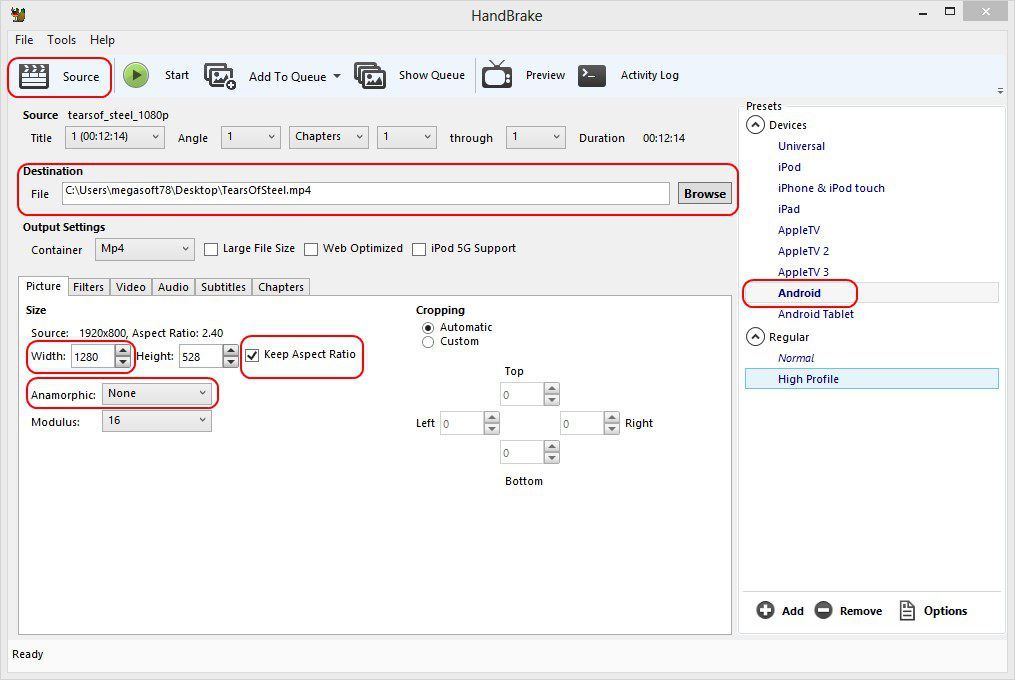Collapse the Devices presets group
Viewport: 1015px width, 680px height.
755,125
